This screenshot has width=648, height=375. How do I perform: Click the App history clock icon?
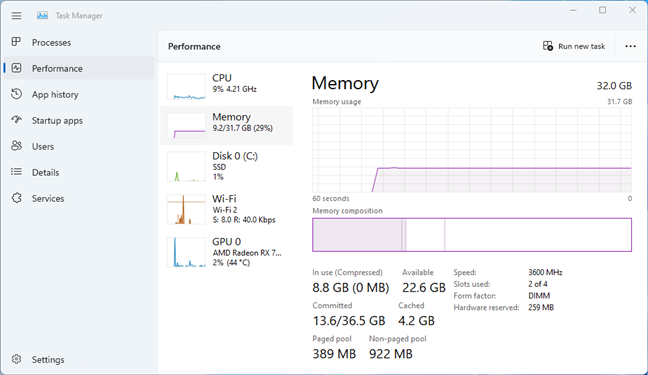tap(17, 94)
